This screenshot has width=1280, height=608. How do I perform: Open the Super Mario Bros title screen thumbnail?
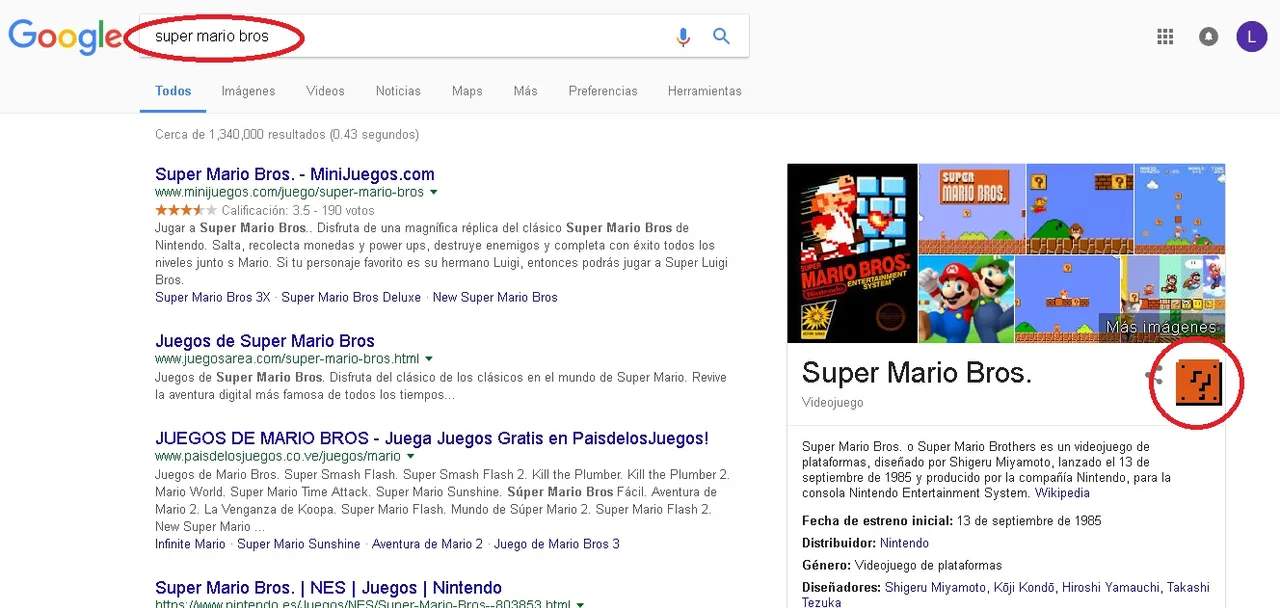[x=971, y=208]
